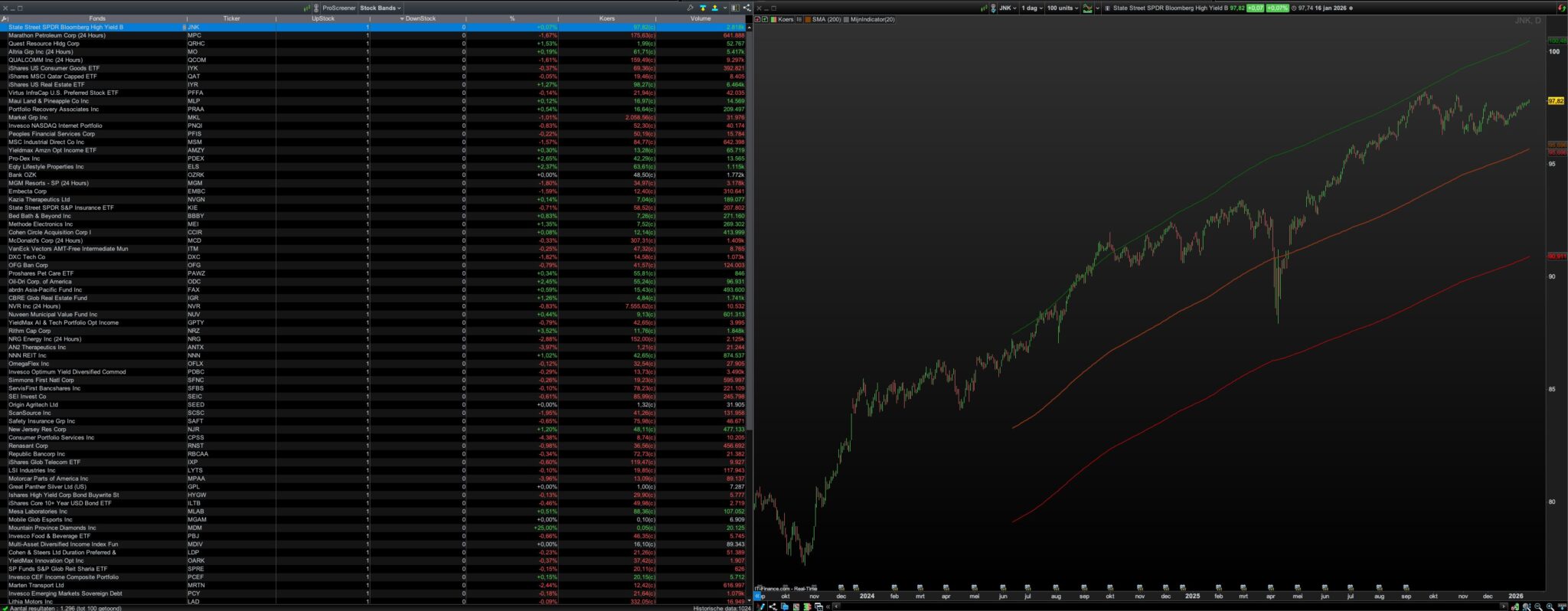Click the share icon in screener toolbar
Viewport: 1568px width, 611px height.
[x=746, y=8]
